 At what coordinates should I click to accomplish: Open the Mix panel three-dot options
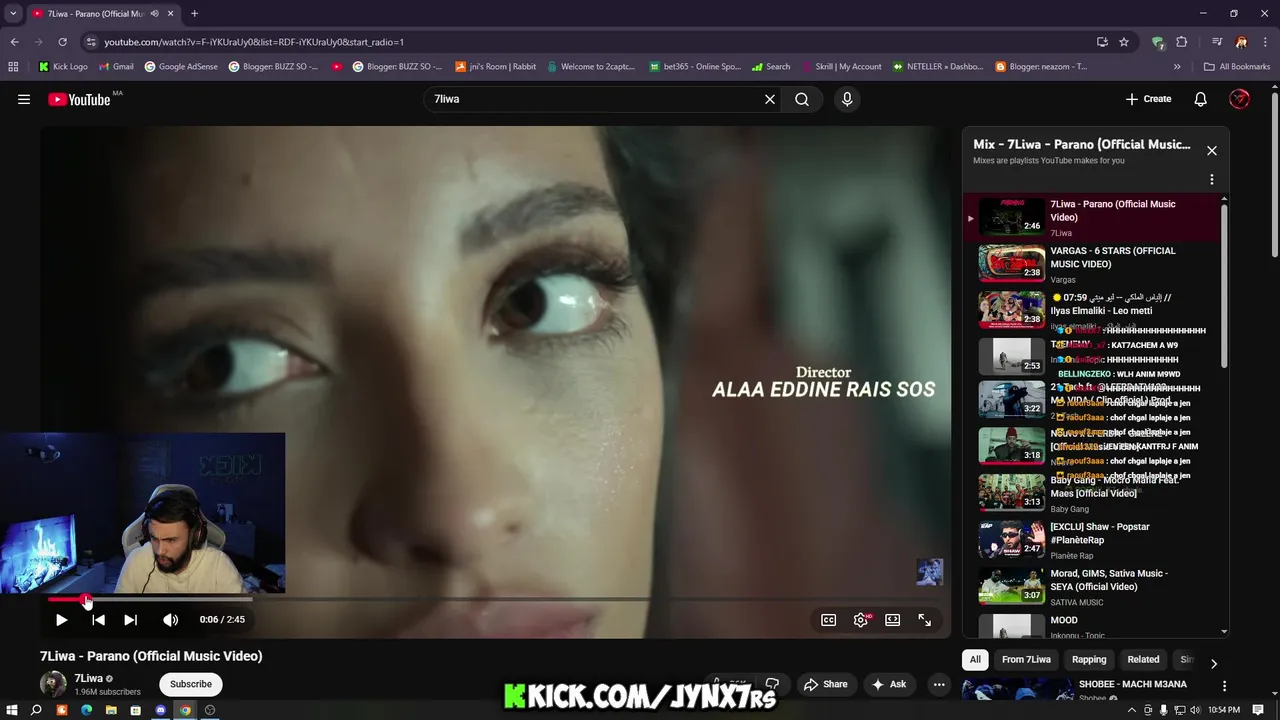[x=1212, y=180]
